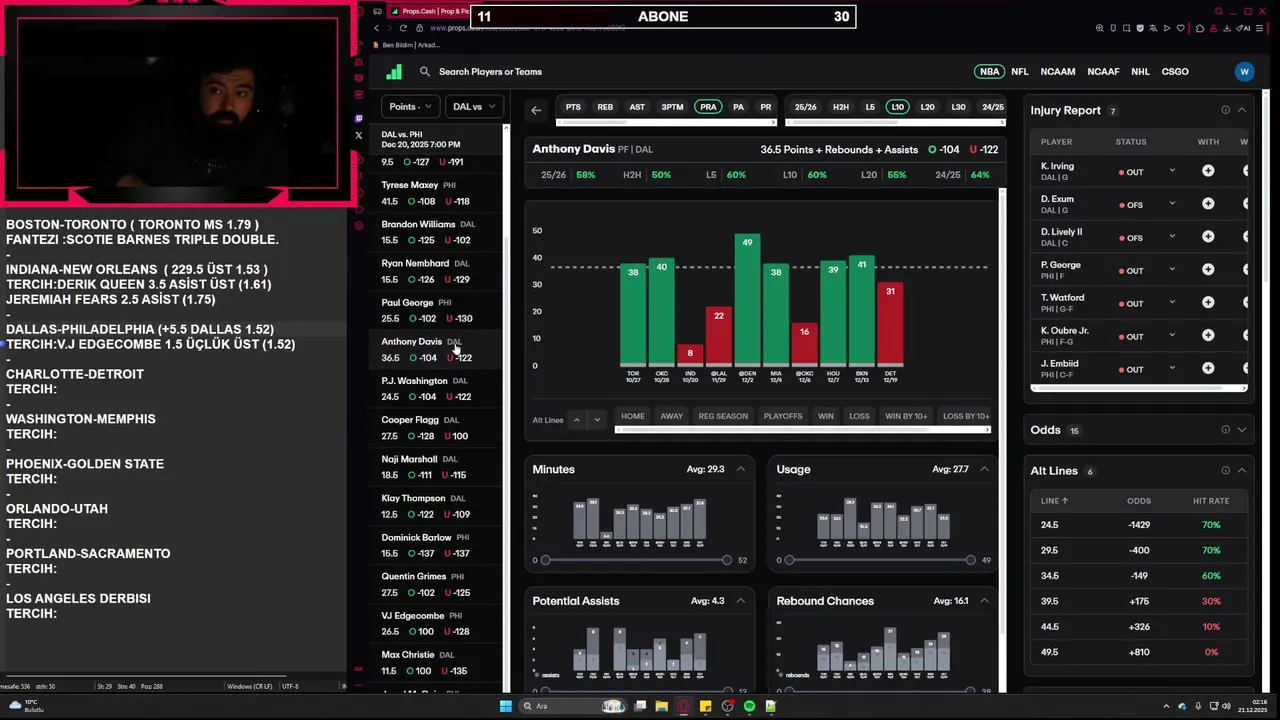Collapse the Minutes chart

point(741,469)
